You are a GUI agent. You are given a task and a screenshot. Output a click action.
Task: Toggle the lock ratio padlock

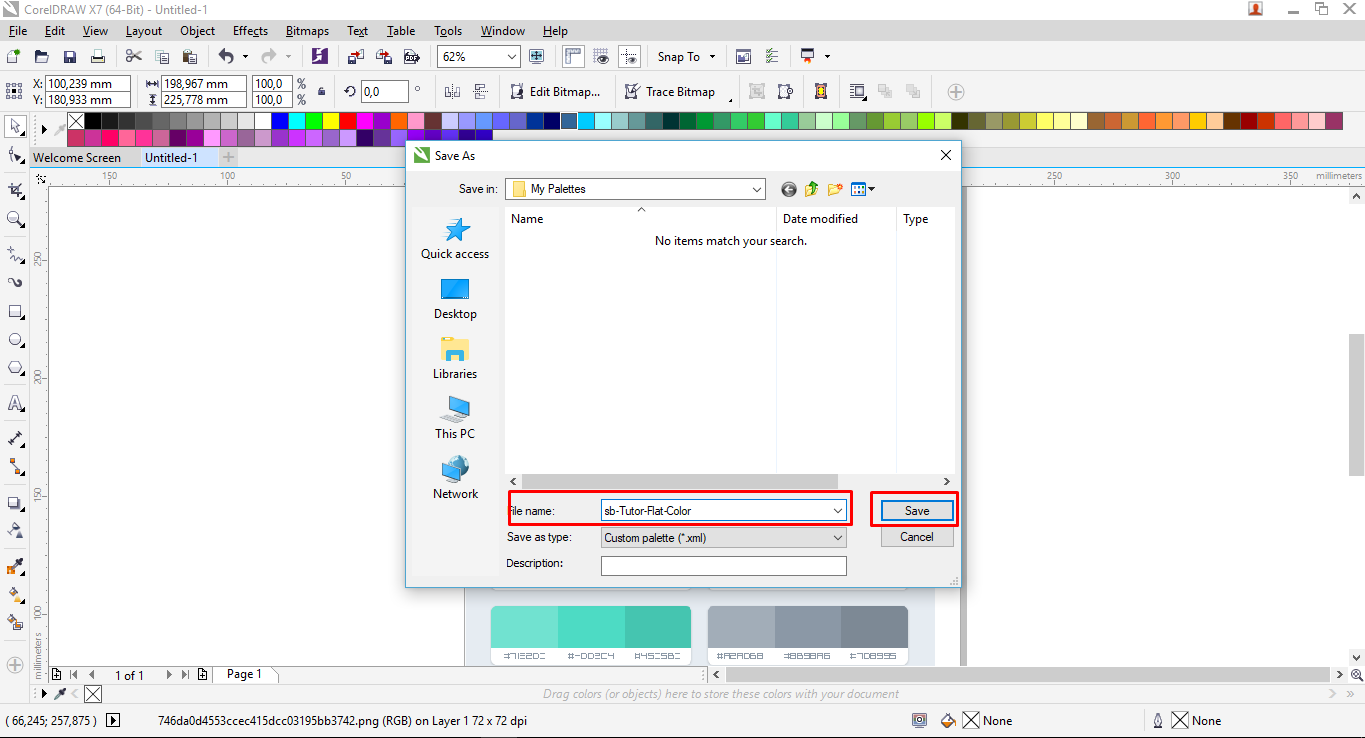pyautogui.click(x=321, y=92)
